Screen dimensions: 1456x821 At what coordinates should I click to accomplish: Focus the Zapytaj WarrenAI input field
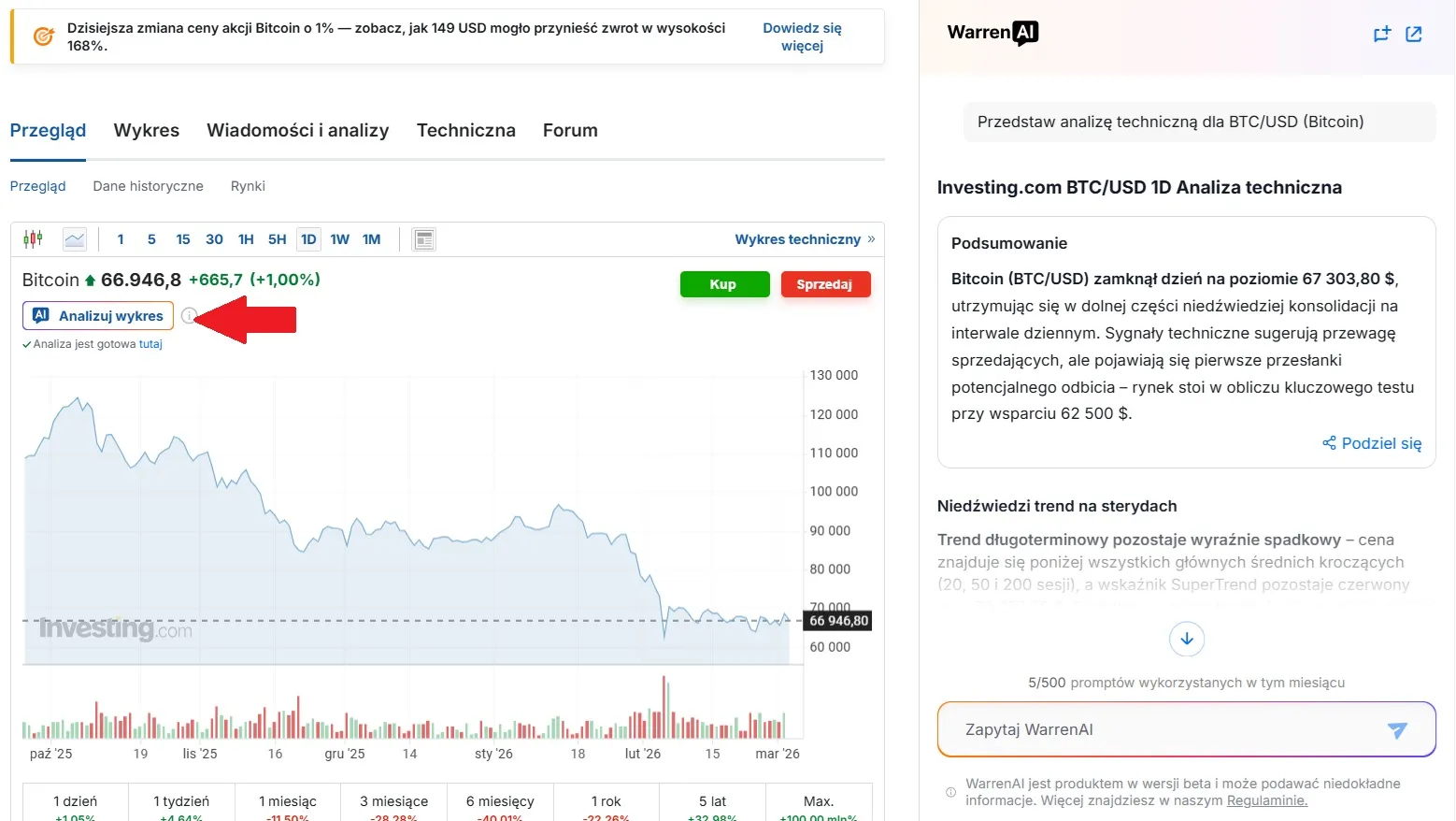[1159, 730]
